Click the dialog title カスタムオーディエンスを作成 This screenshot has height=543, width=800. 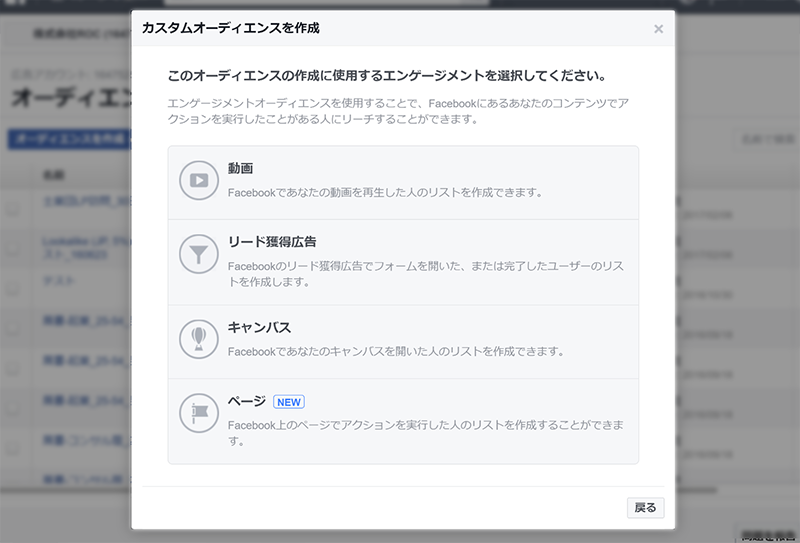pos(231,28)
